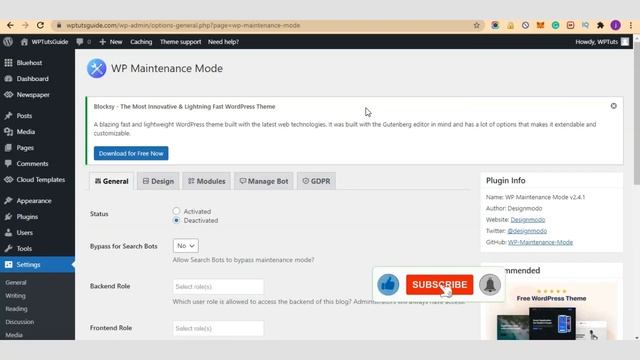
Task: Select the Activated status radio button
Action: (x=176, y=211)
